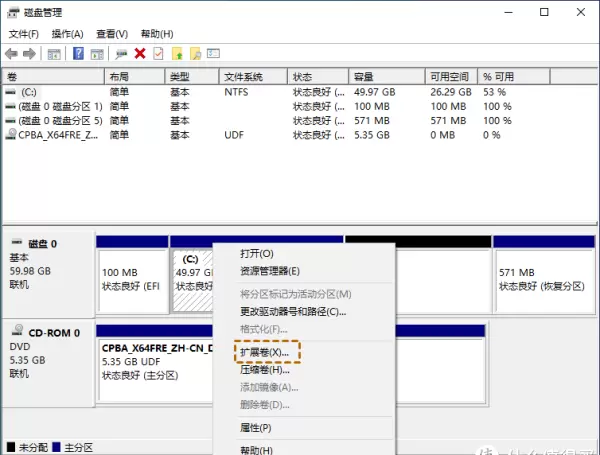The height and width of the screenshot is (455, 600).
Task: Click the Properties checkmark toolbar icon
Action: pyautogui.click(x=158, y=53)
